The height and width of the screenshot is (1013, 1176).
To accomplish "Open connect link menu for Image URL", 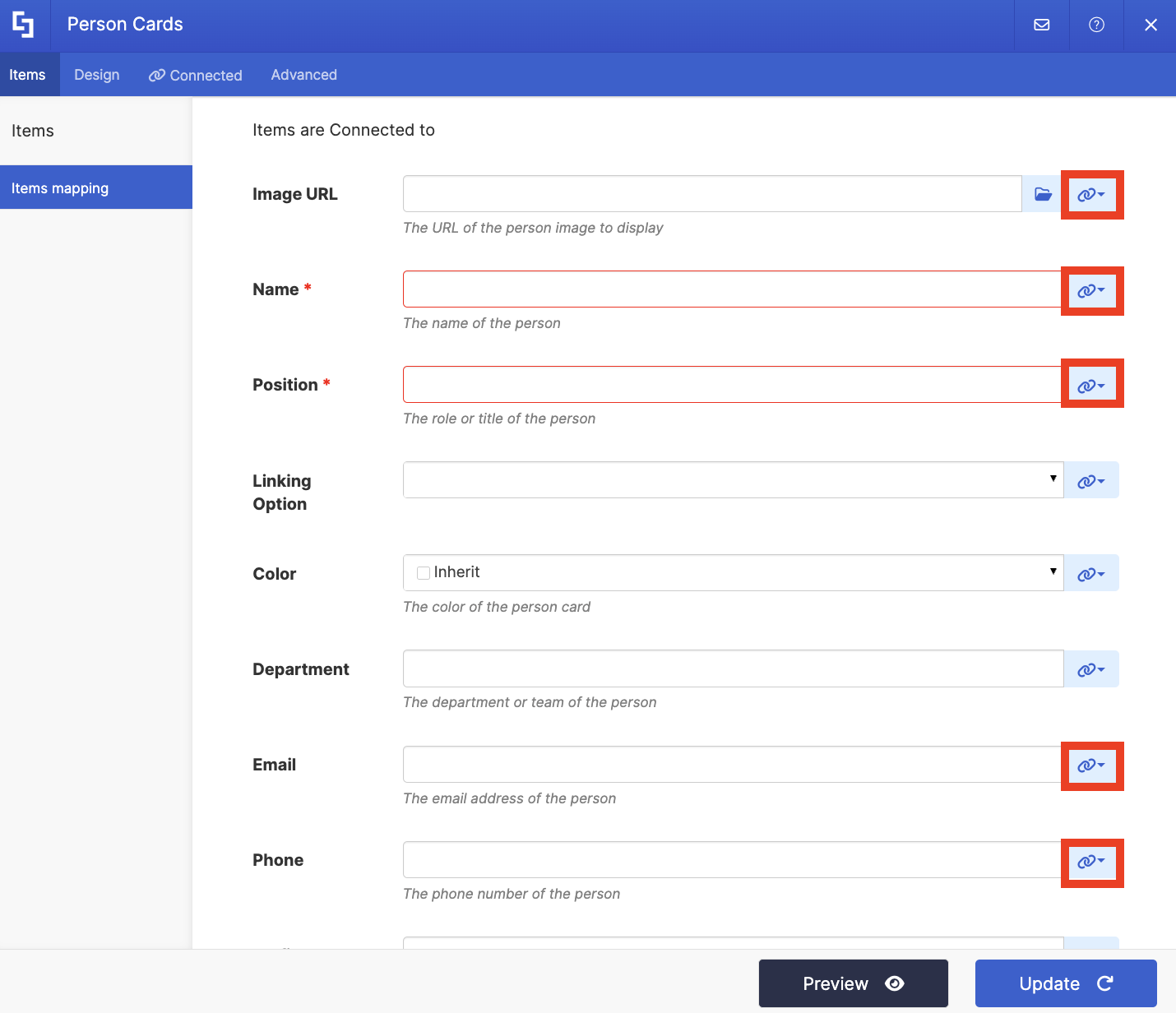I will [1091, 195].
